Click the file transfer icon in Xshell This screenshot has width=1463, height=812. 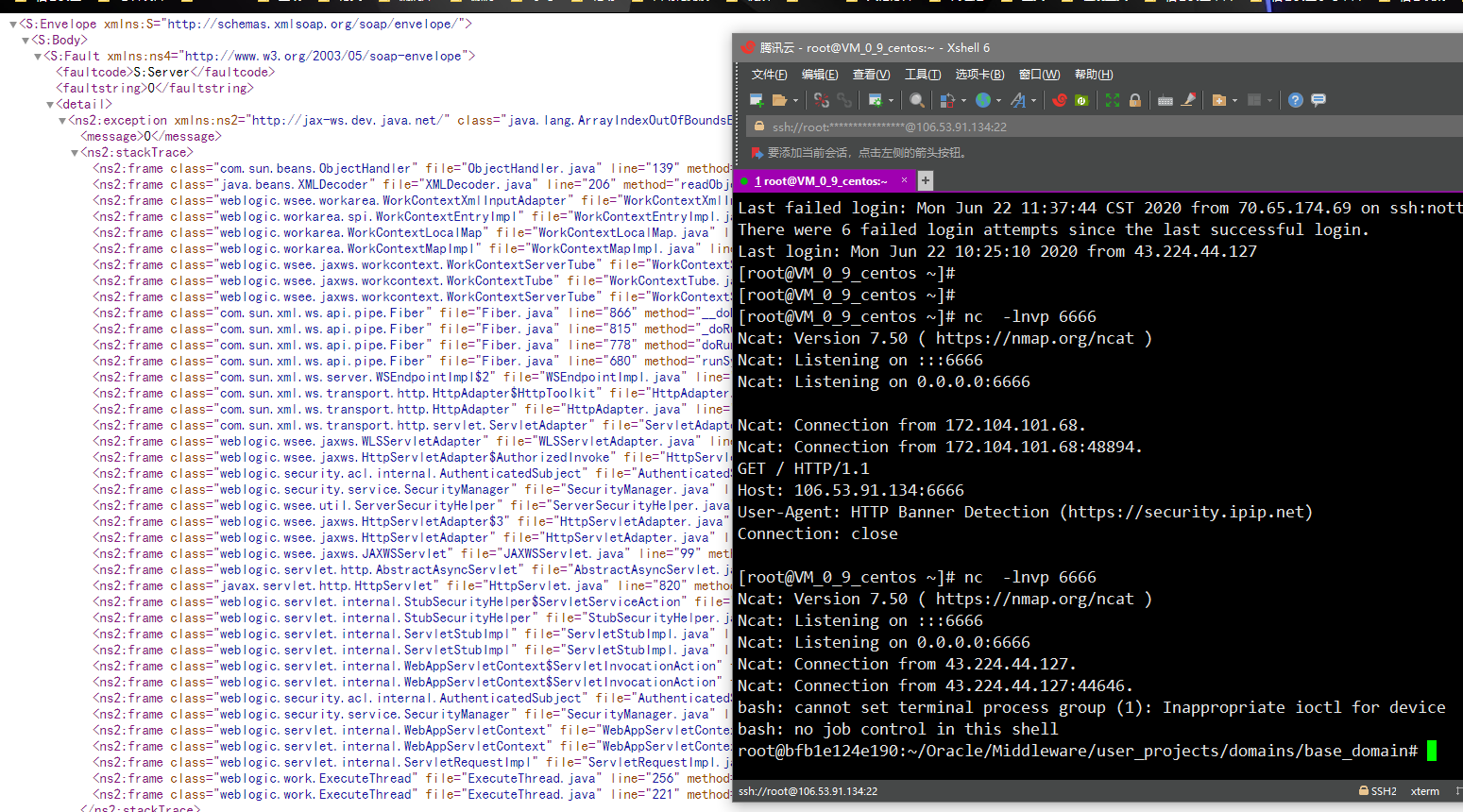(947, 100)
